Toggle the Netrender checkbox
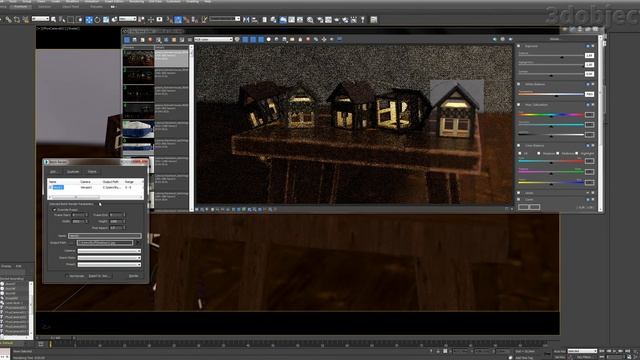The height and width of the screenshot is (360, 640). [x=67, y=276]
